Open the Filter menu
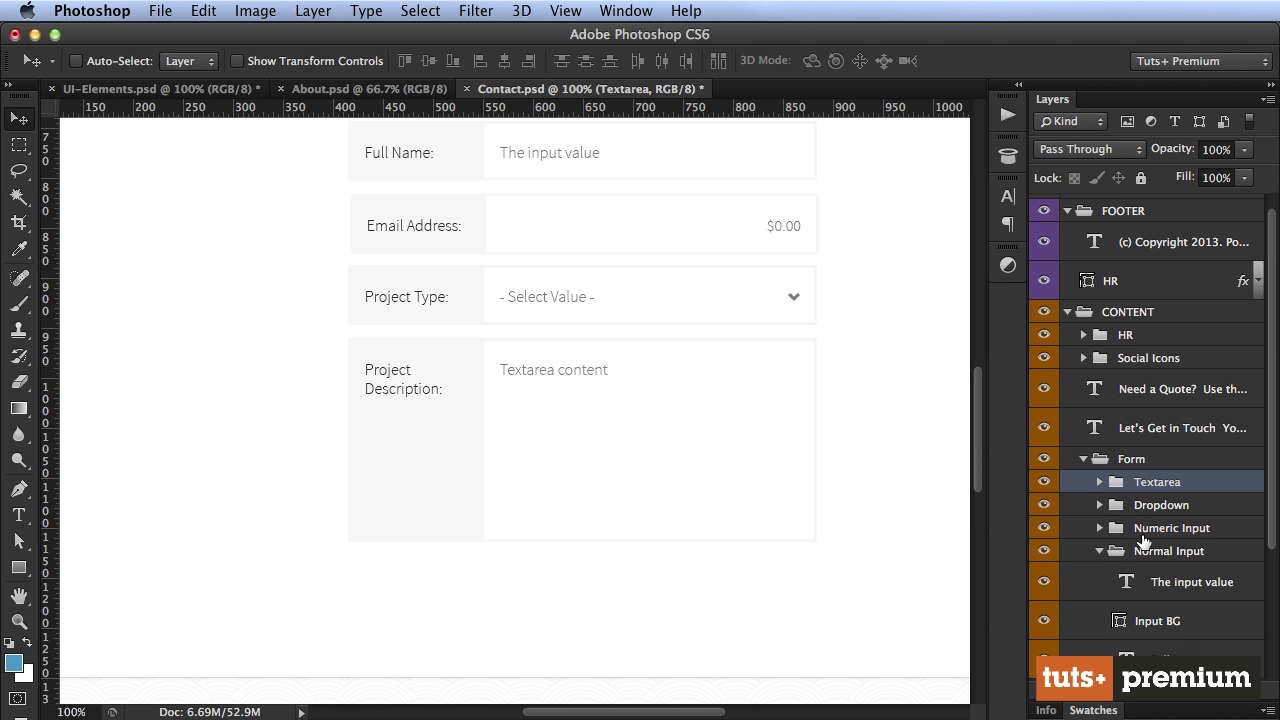The image size is (1280, 720). [475, 11]
